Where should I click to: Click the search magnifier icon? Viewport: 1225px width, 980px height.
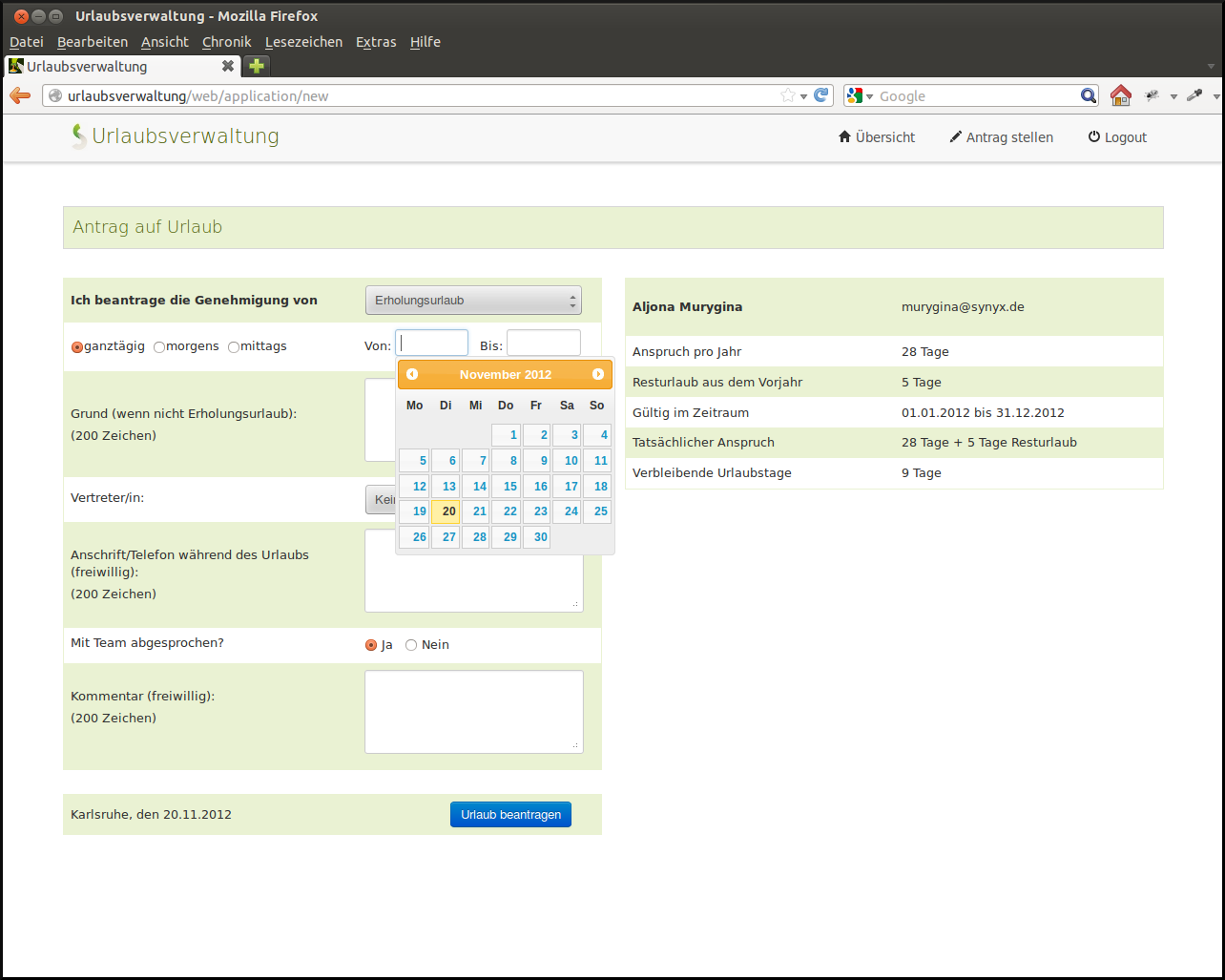pyautogui.click(x=1088, y=95)
